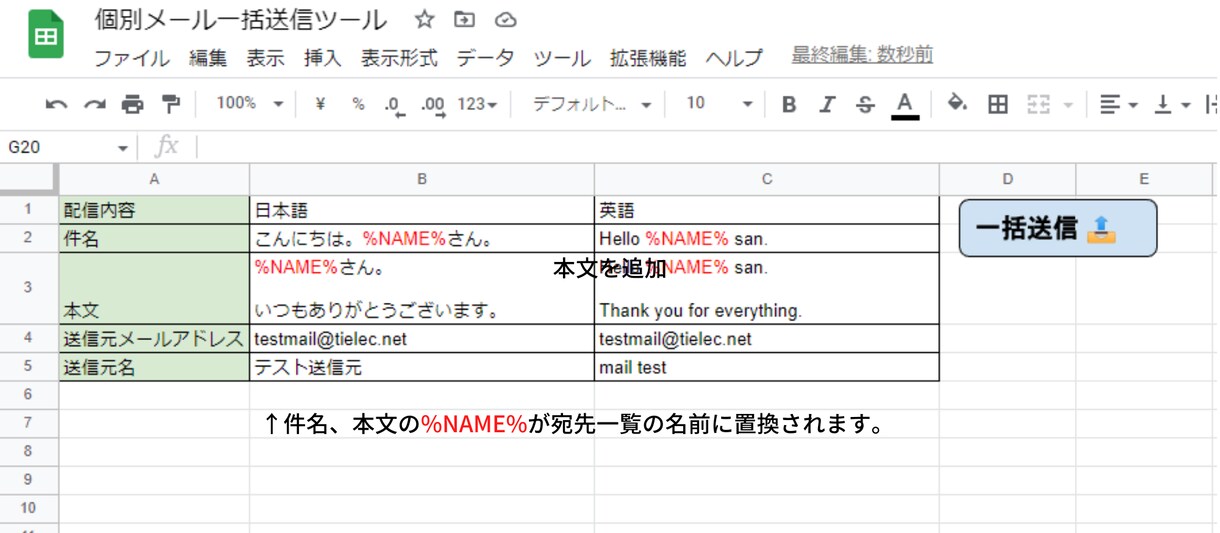Toggle italic formatting
1220x533 pixels.
pos(827,104)
